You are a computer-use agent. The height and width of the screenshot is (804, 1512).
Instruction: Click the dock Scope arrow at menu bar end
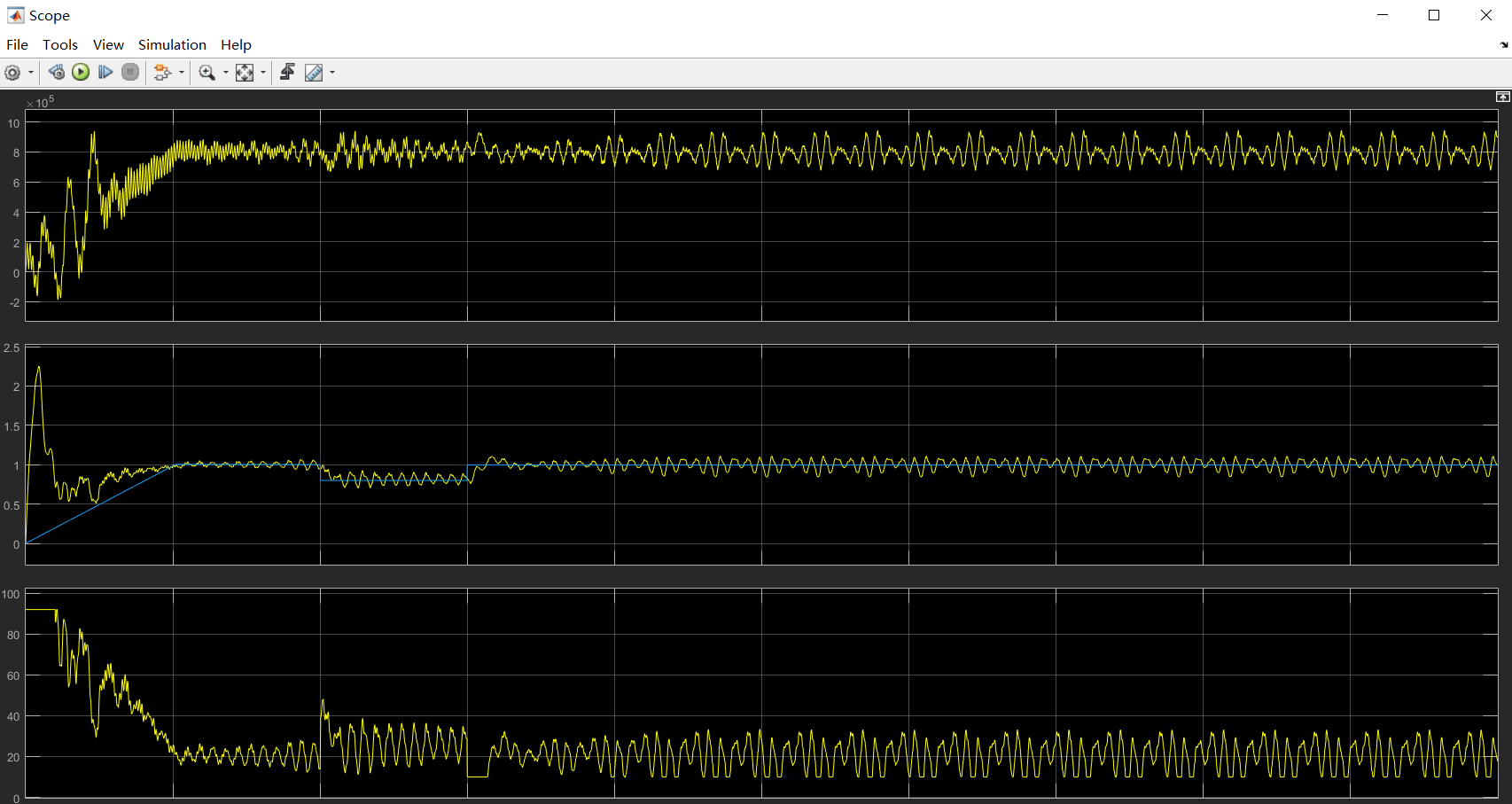[1504, 44]
